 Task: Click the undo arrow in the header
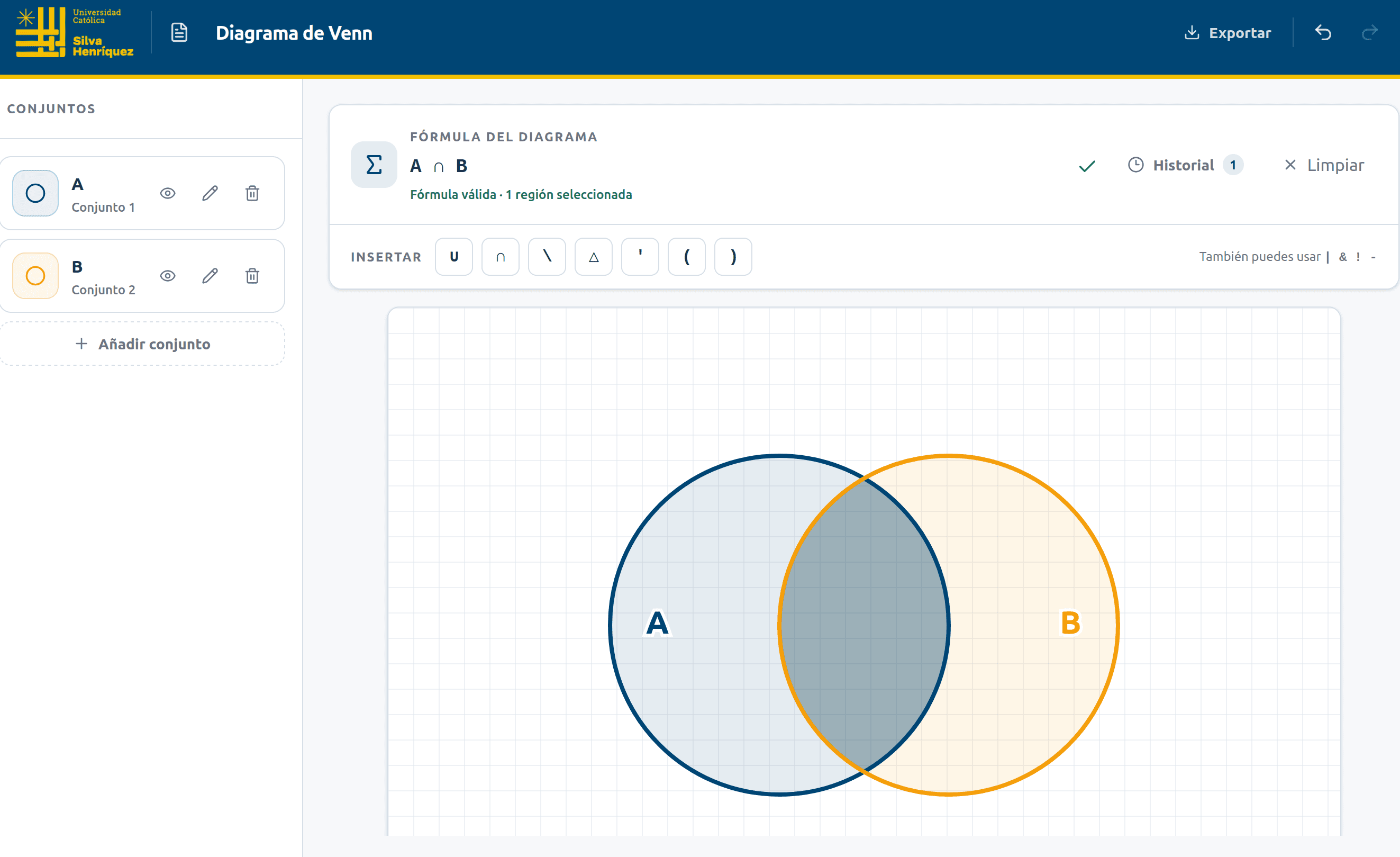pos(1323,32)
